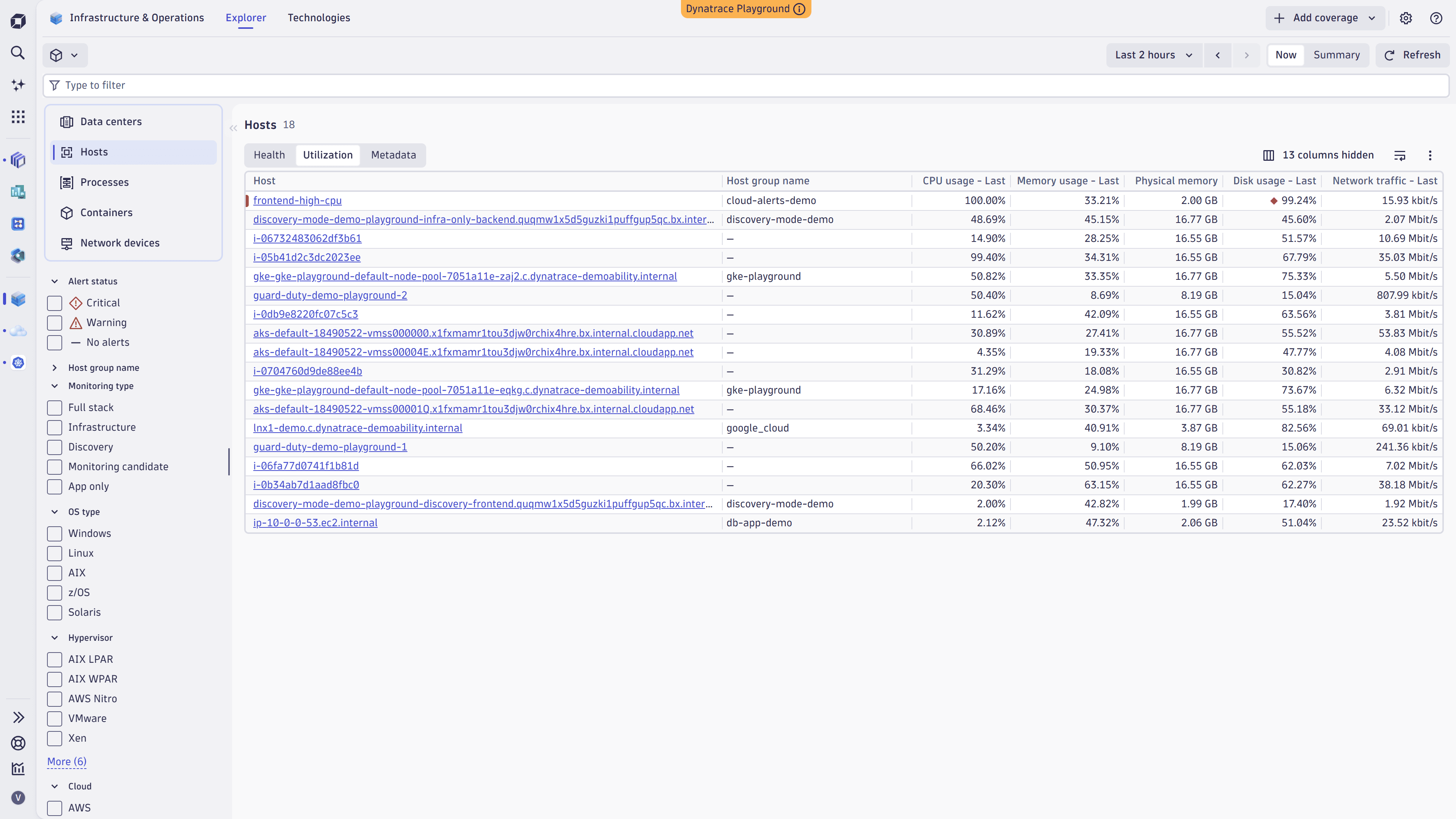Open the apps grid launcher

[18, 116]
